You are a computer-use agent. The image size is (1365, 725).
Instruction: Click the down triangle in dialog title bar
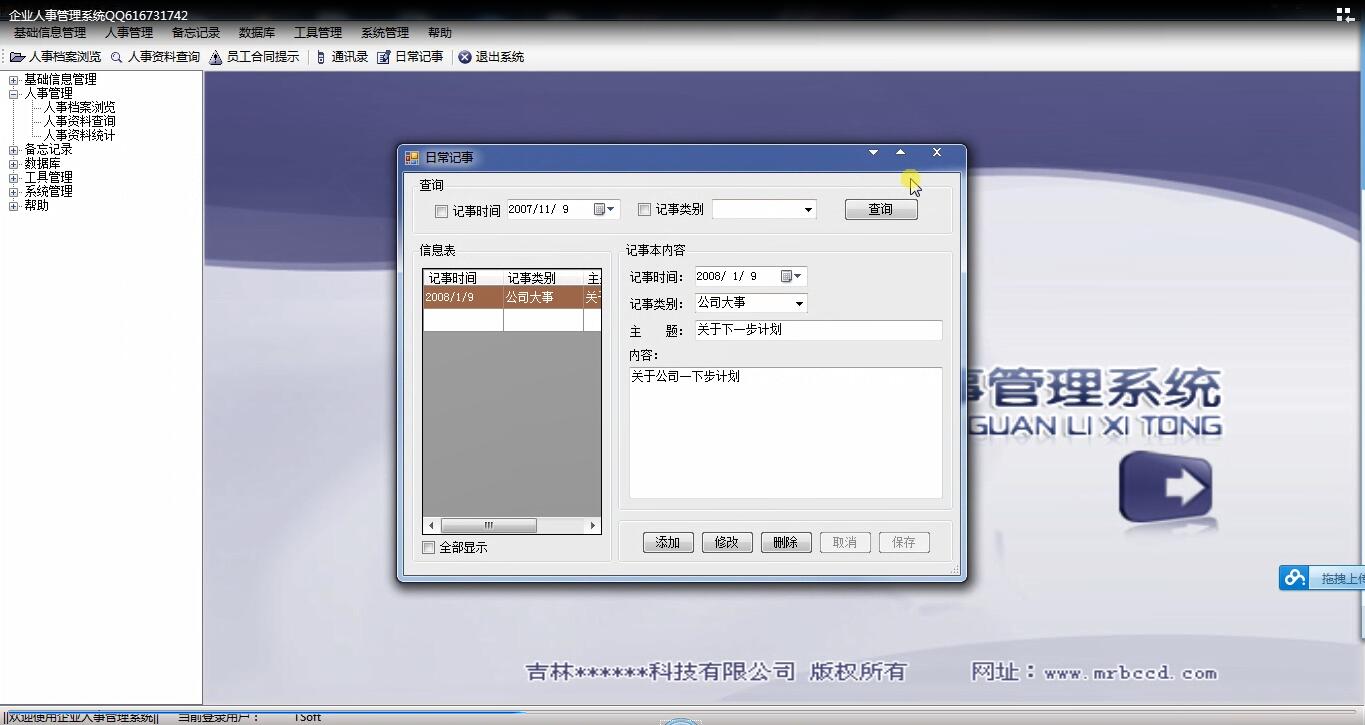coord(873,152)
